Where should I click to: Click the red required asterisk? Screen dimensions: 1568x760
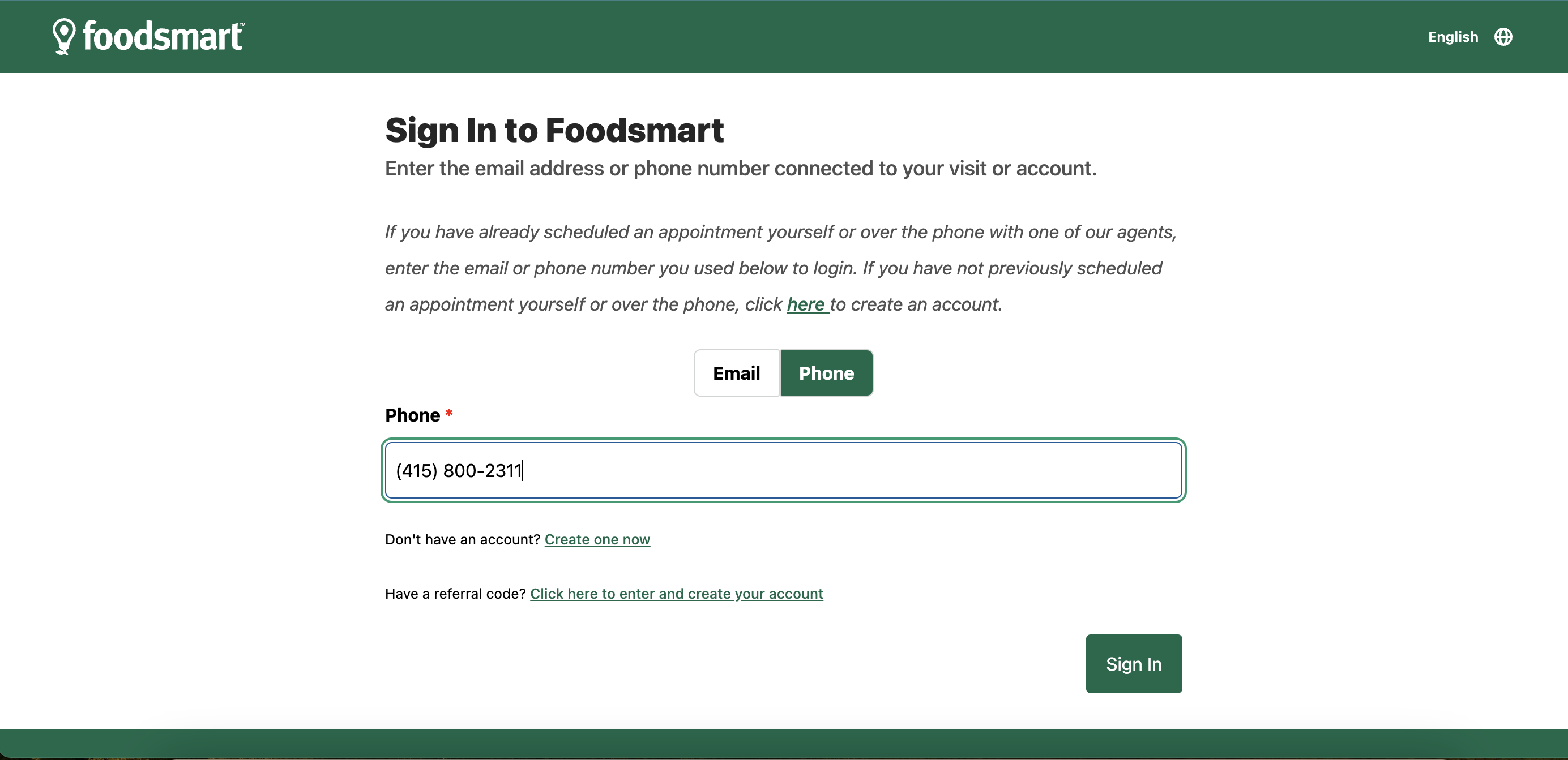[x=448, y=414]
